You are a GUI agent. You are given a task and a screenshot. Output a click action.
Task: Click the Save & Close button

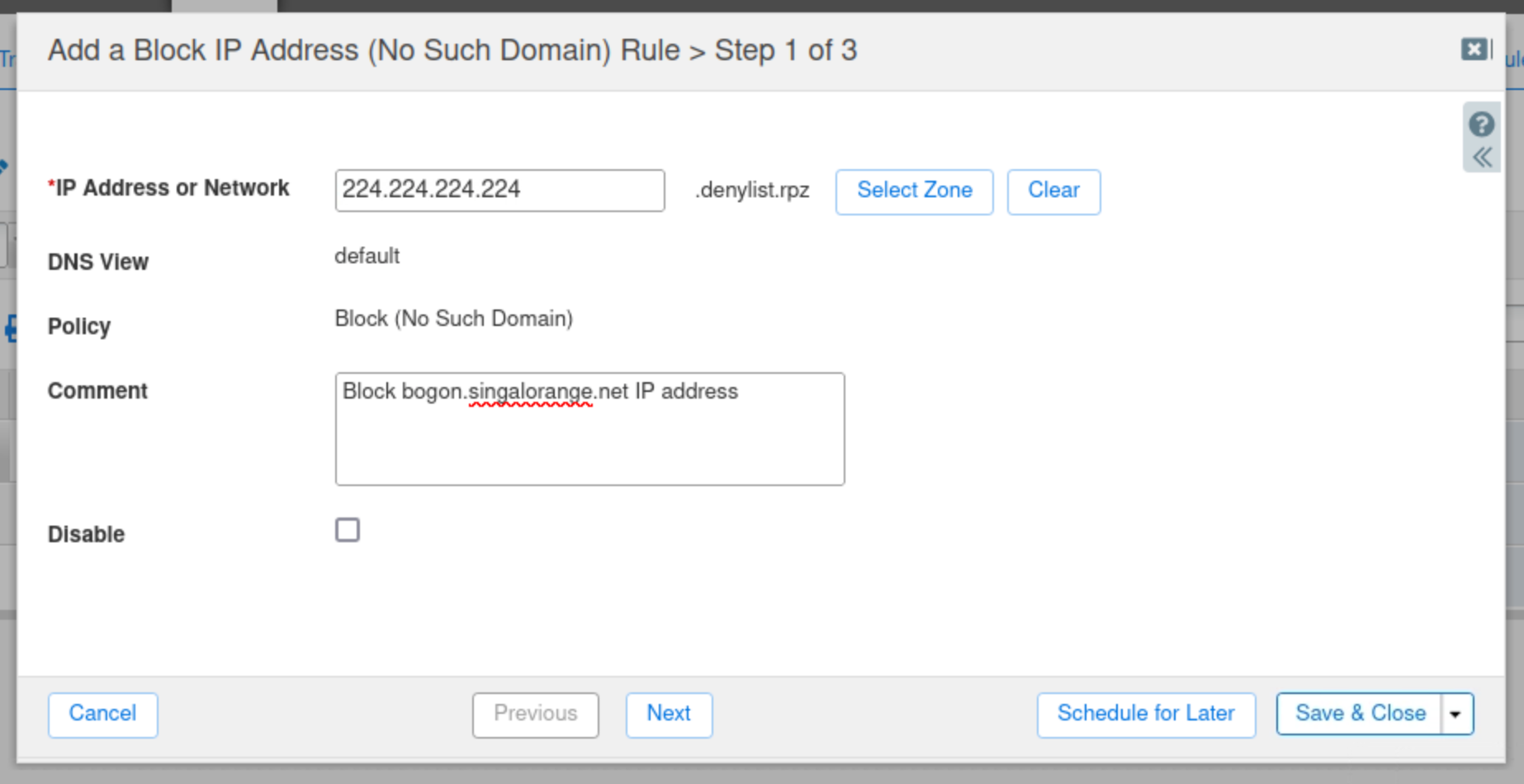click(1359, 714)
